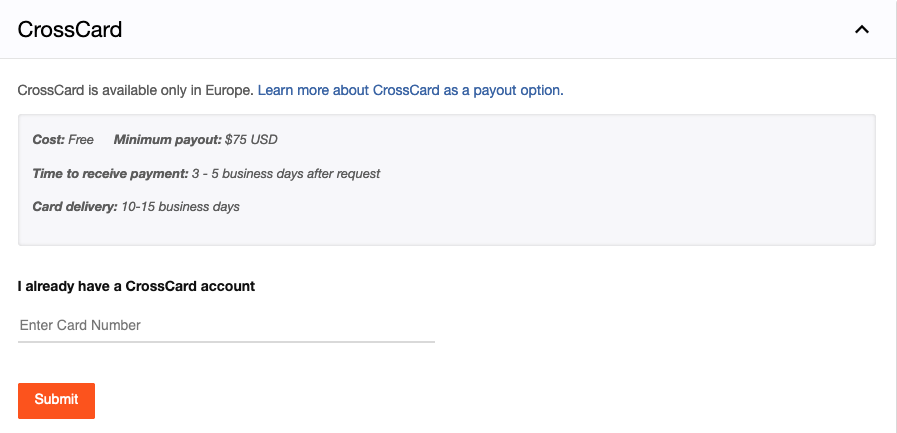
Task: Click the "3 - 5 business days after request" text
Action: [x=286, y=174]
